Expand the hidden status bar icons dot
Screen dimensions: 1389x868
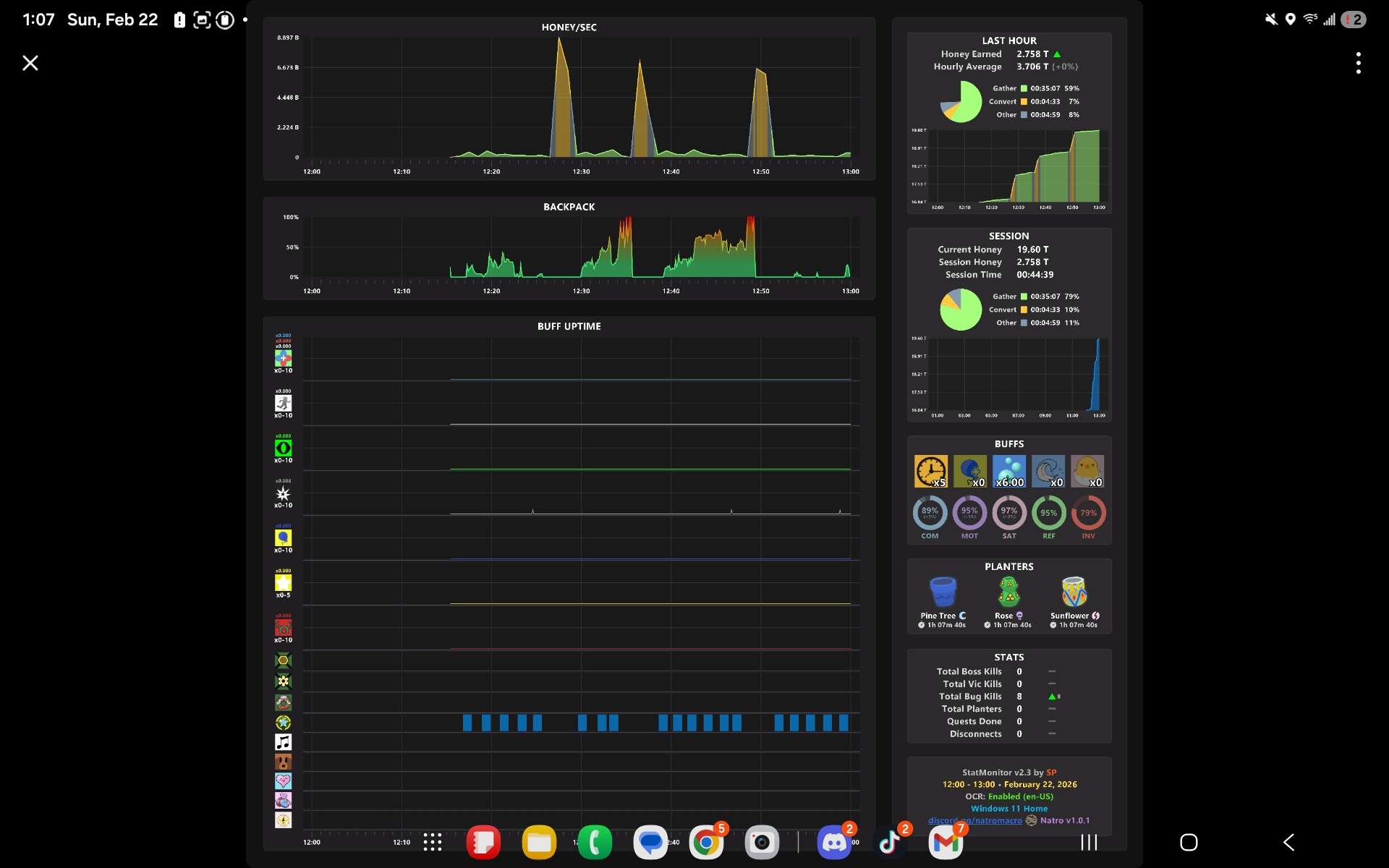246,21
